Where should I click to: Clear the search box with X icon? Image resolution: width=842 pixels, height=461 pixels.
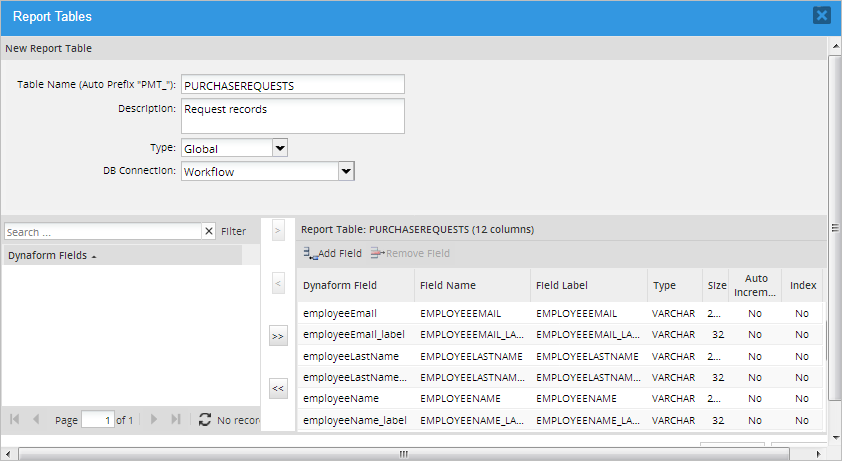[x=209, y=231]
